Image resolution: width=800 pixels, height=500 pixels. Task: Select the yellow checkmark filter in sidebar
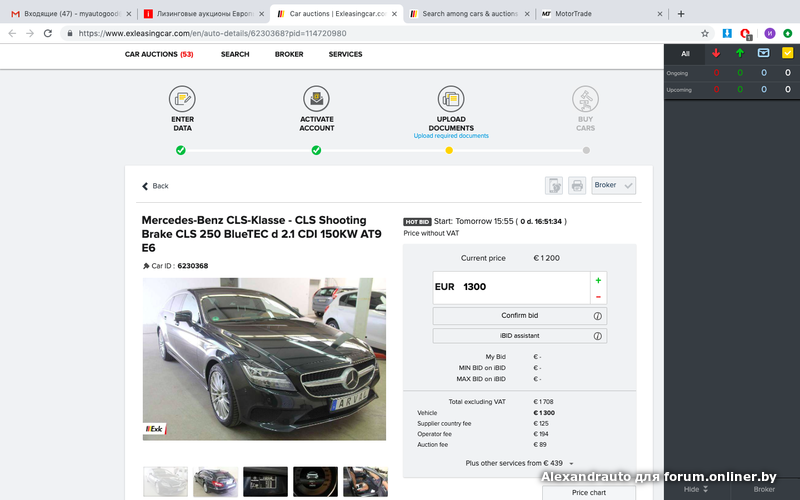point(787,53)
